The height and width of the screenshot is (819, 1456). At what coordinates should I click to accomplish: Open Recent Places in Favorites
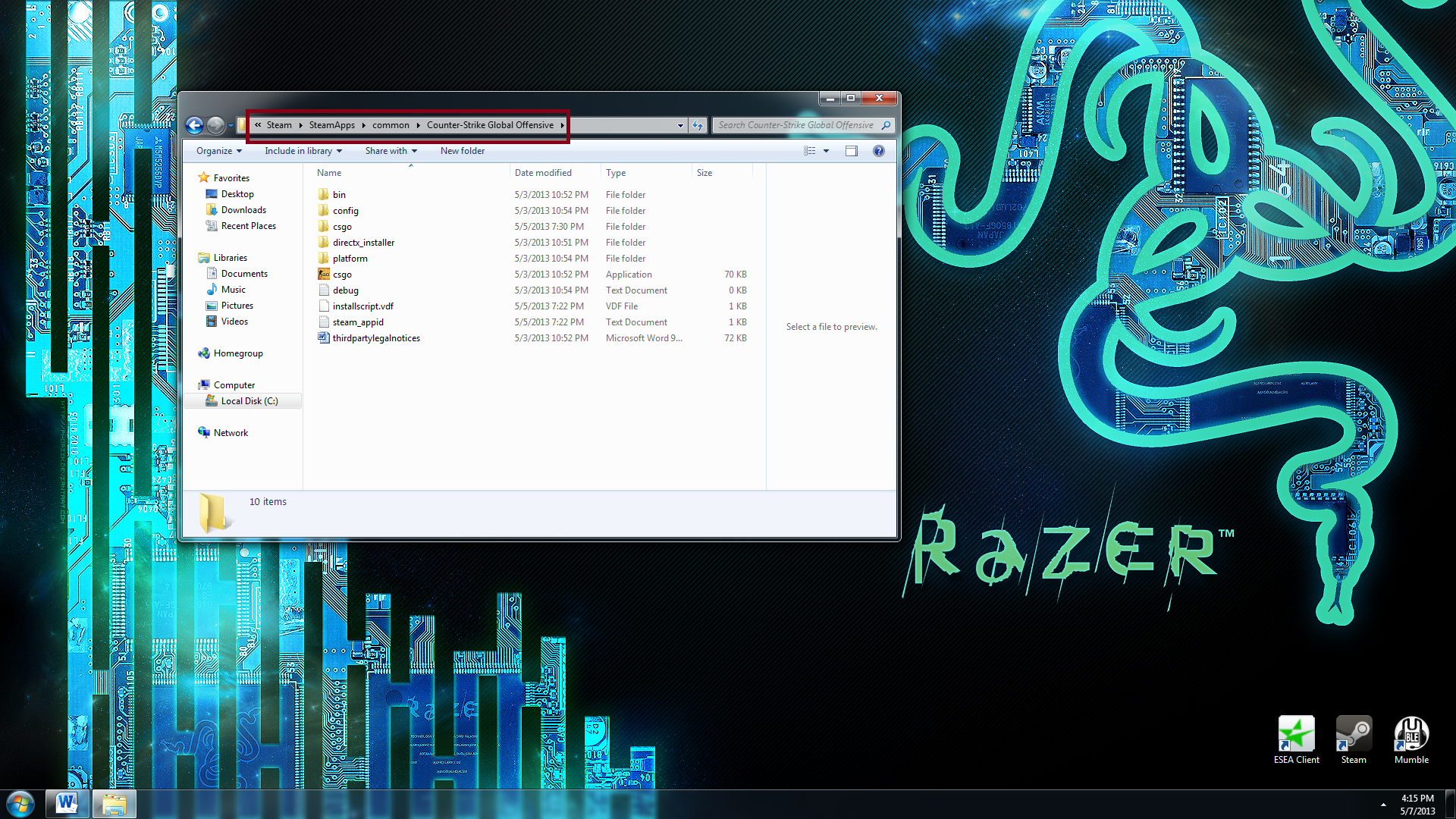pos(248,226)
